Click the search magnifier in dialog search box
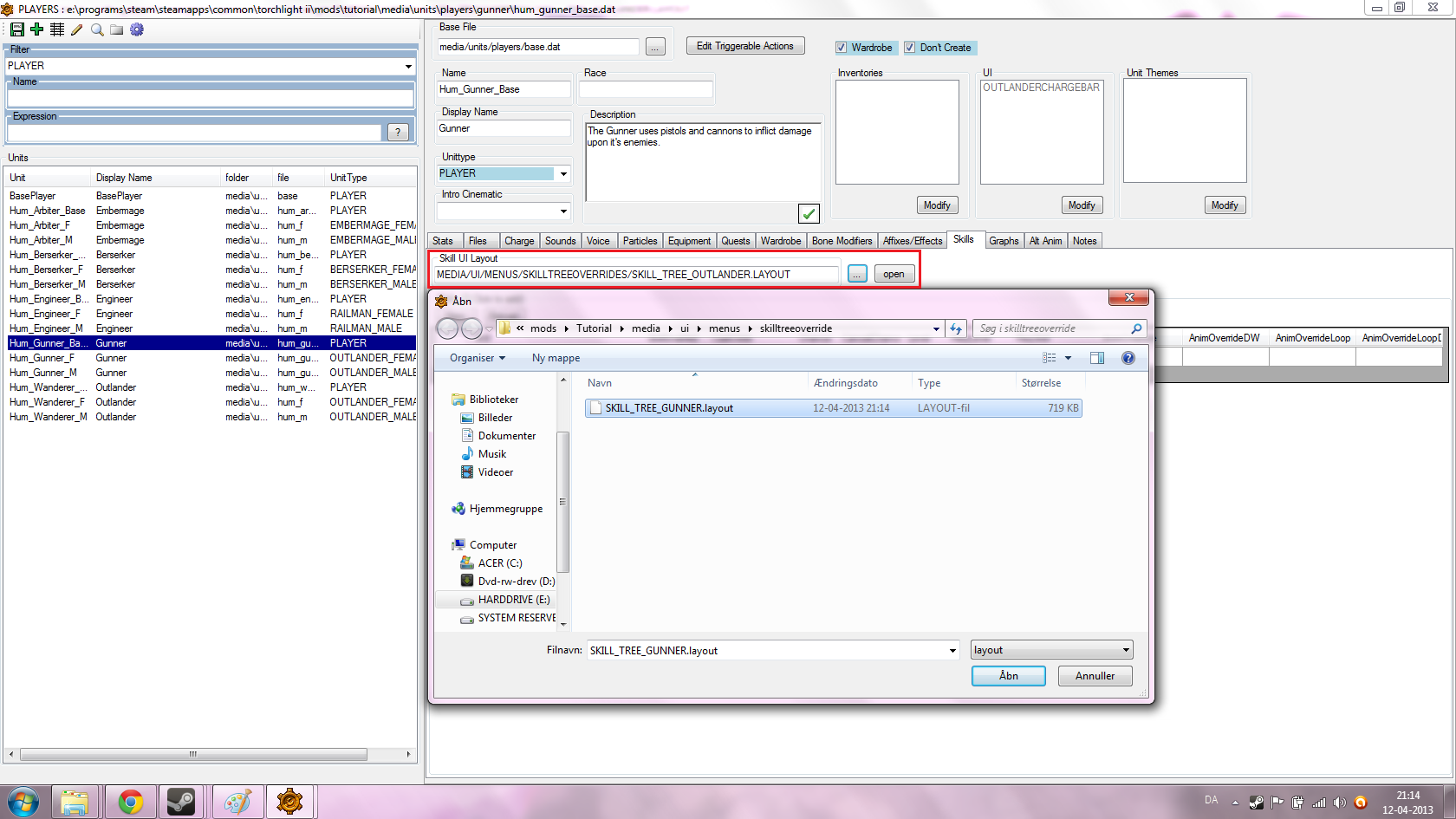 [x=1136, y=328]
